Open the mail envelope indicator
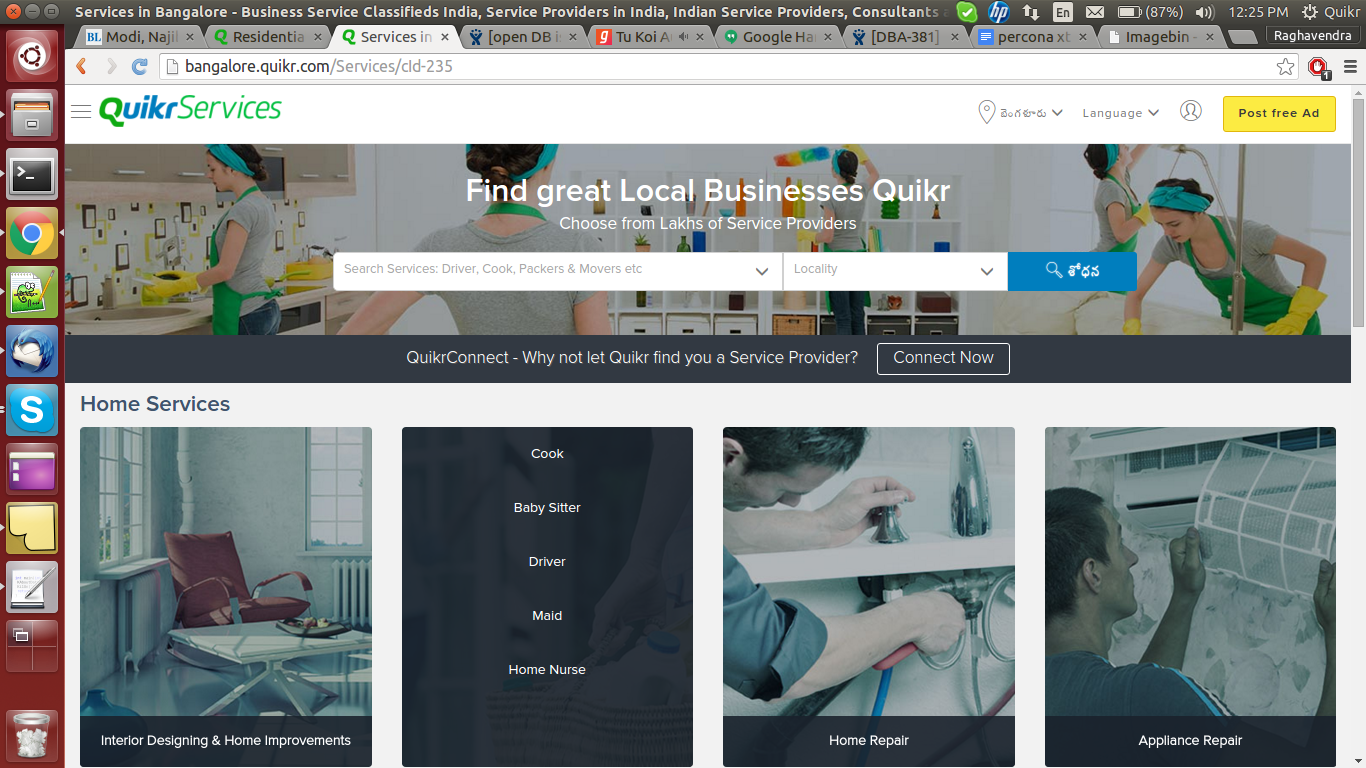 click(1094, 12)
